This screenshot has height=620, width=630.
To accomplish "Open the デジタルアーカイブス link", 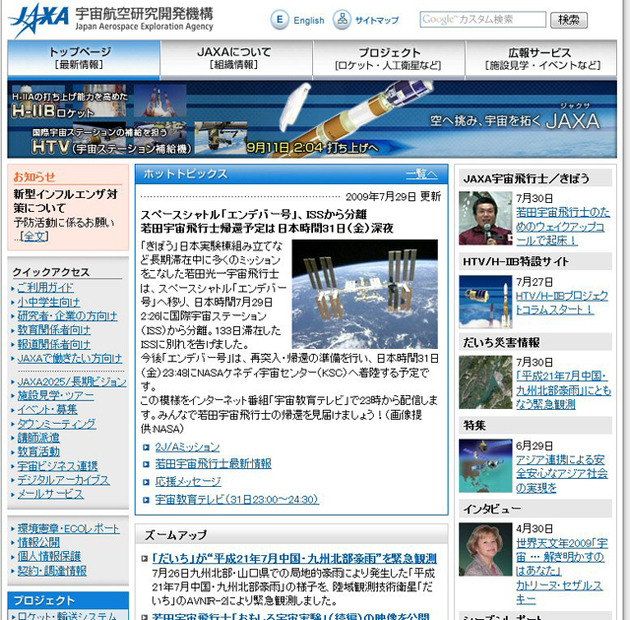I will (63, 480).
